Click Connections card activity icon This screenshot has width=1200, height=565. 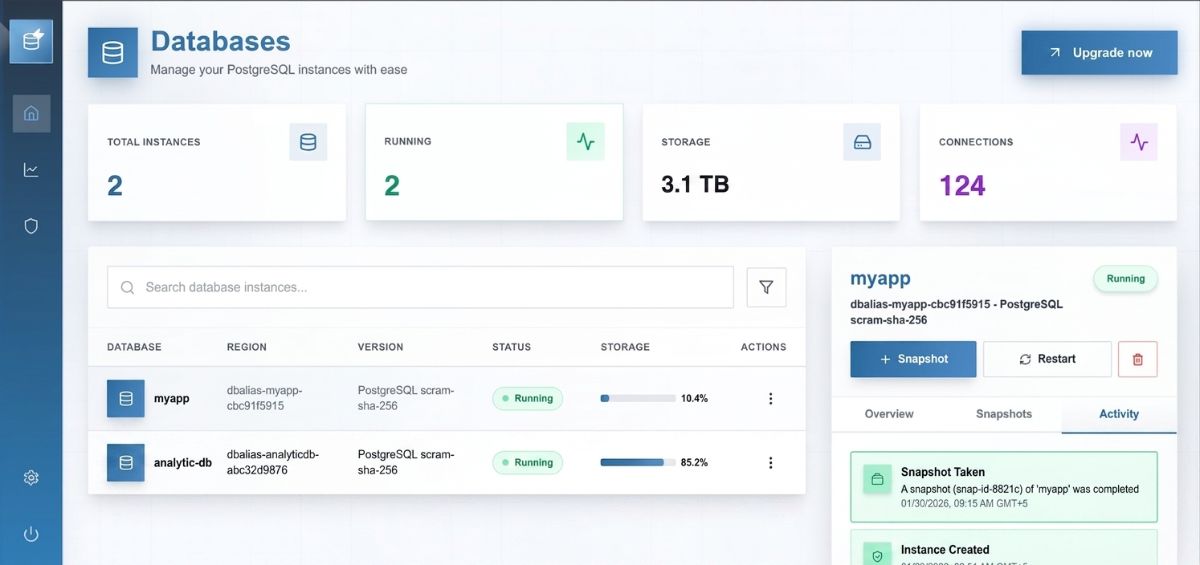(x=1139, y=142)
